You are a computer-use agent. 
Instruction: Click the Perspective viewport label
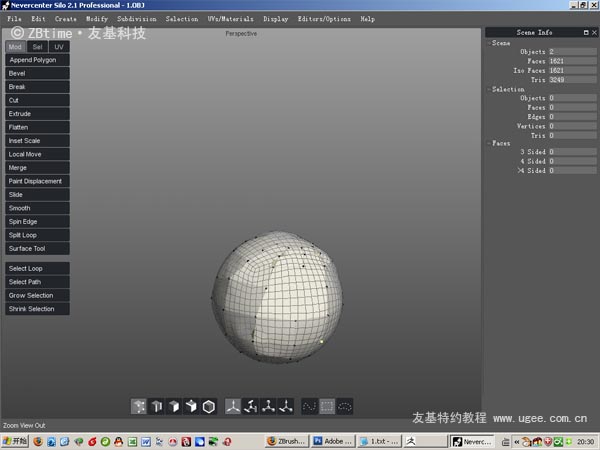click(241, 34)
